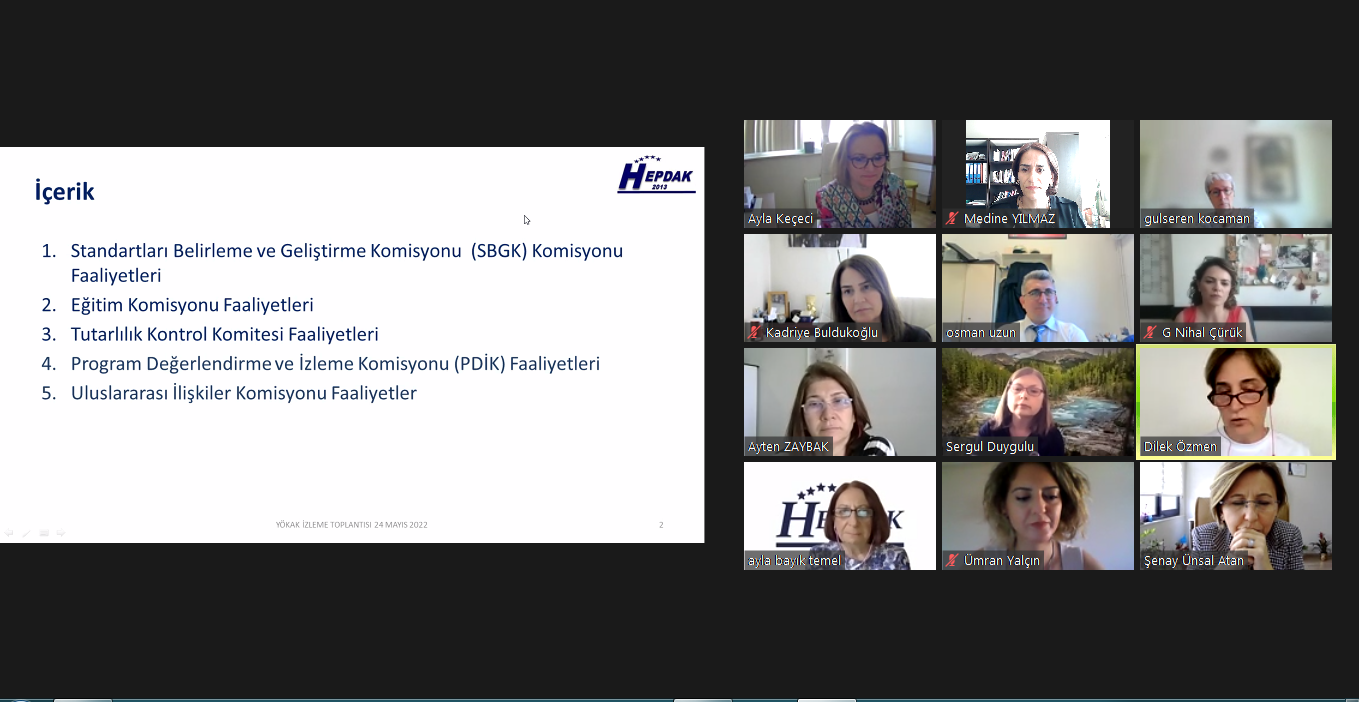The height and width of the screenshot is (702, 1359).
Task: Click Kadriye Buldukoğlu's muted microphone icon
Action: (755, 333)
